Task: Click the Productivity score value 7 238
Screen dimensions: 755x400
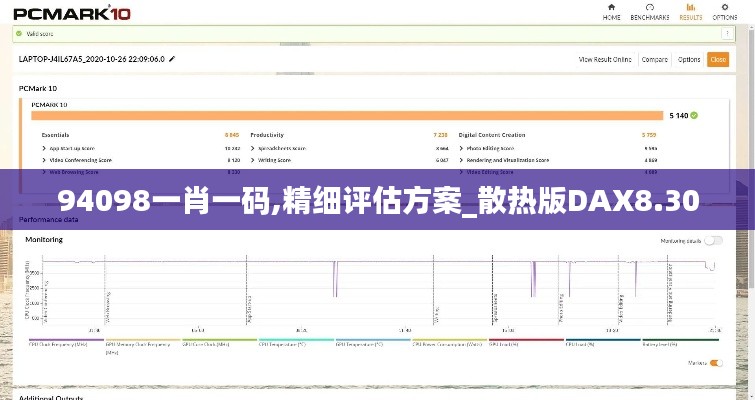Action: [440, 135]
